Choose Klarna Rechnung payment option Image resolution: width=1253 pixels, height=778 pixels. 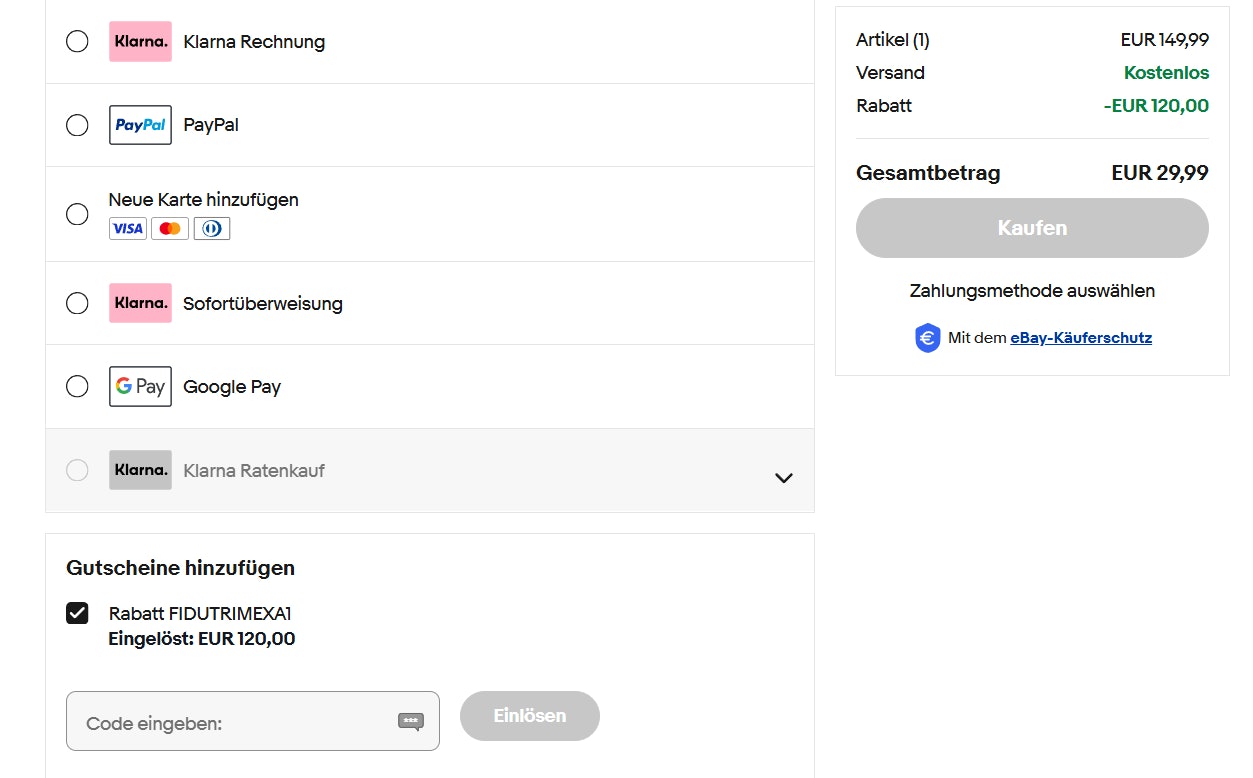(x=77, y=41)
